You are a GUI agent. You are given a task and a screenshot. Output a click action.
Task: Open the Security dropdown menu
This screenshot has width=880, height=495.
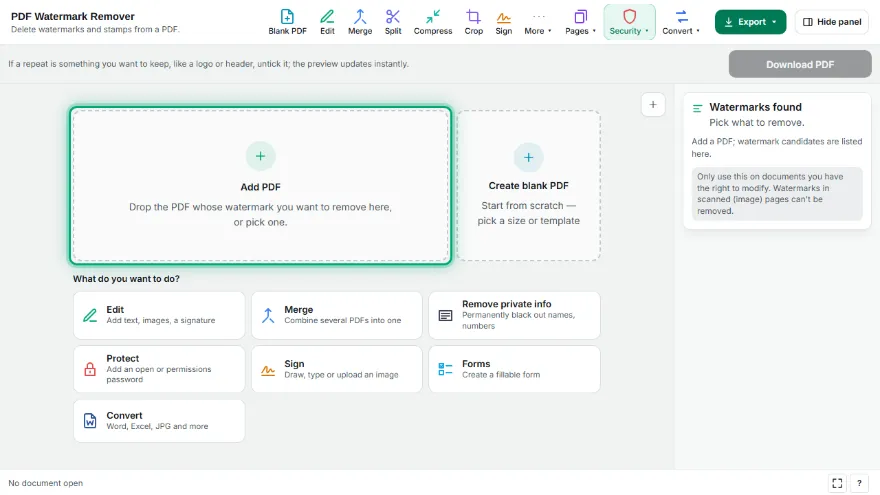[629, 22]
